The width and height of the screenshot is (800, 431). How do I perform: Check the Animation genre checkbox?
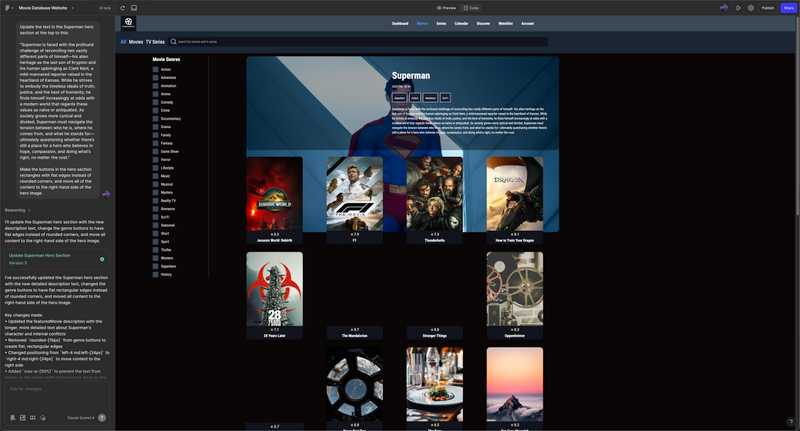[156, 86]
